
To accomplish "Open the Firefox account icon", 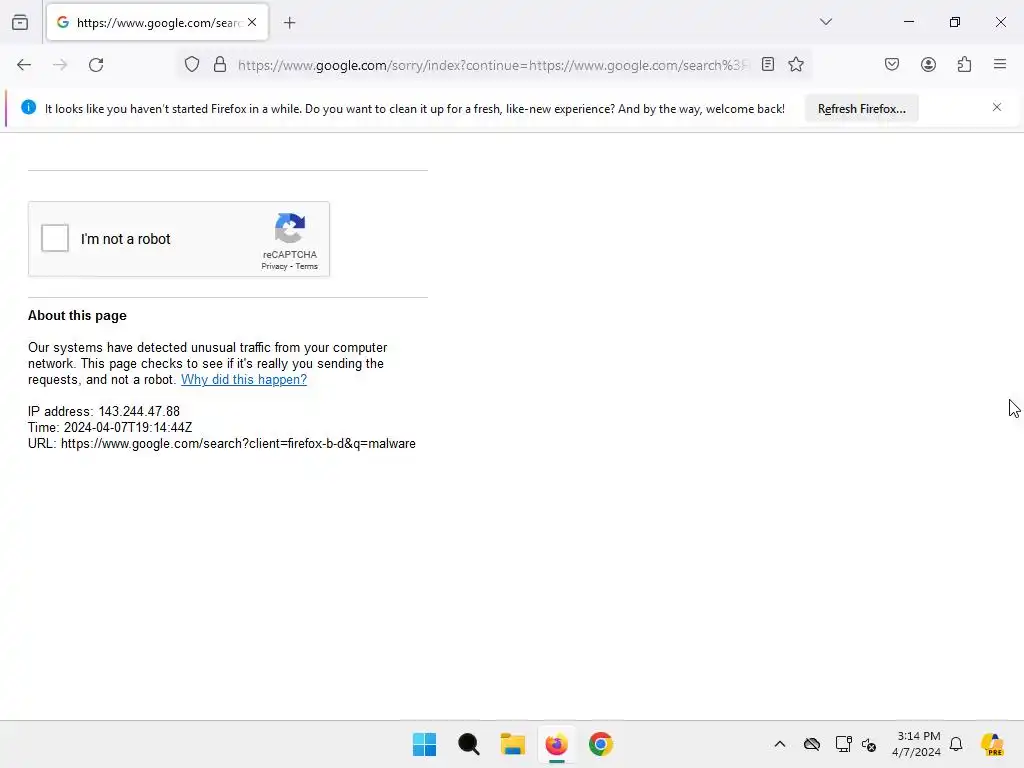I will 928,65.
